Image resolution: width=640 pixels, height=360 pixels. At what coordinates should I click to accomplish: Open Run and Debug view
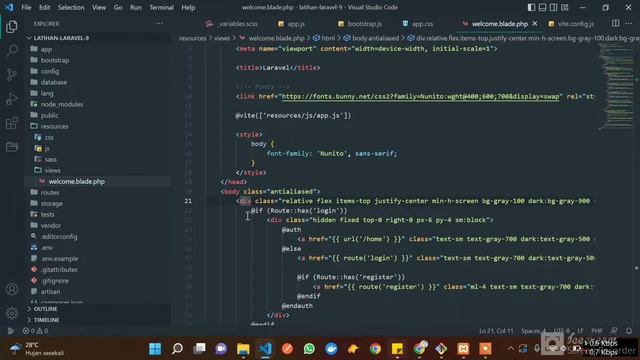coord(12,99)
